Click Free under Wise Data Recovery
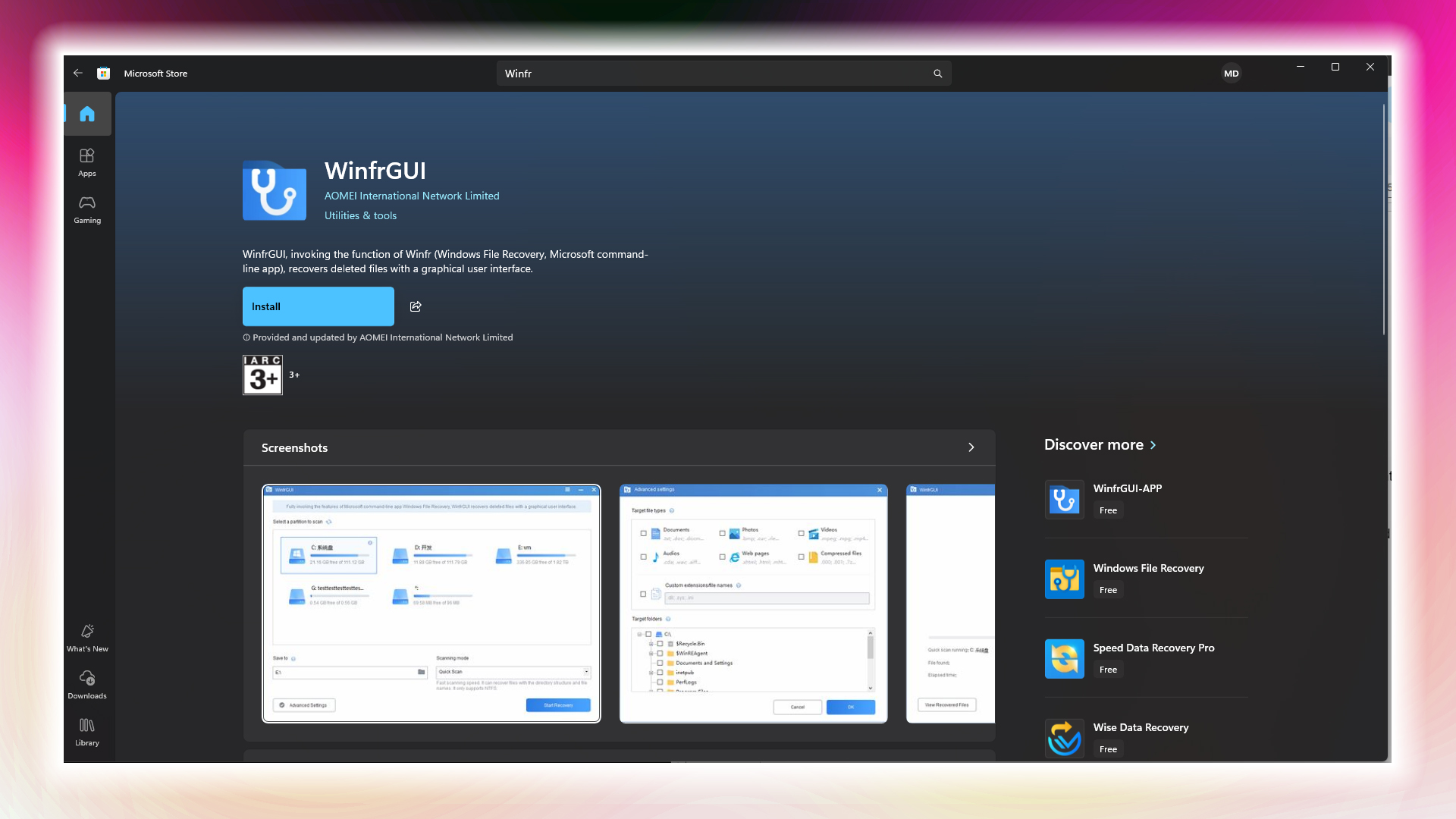Image resolution: width=1456 pixels, height=819 pixels. (x=1109, y=749)
